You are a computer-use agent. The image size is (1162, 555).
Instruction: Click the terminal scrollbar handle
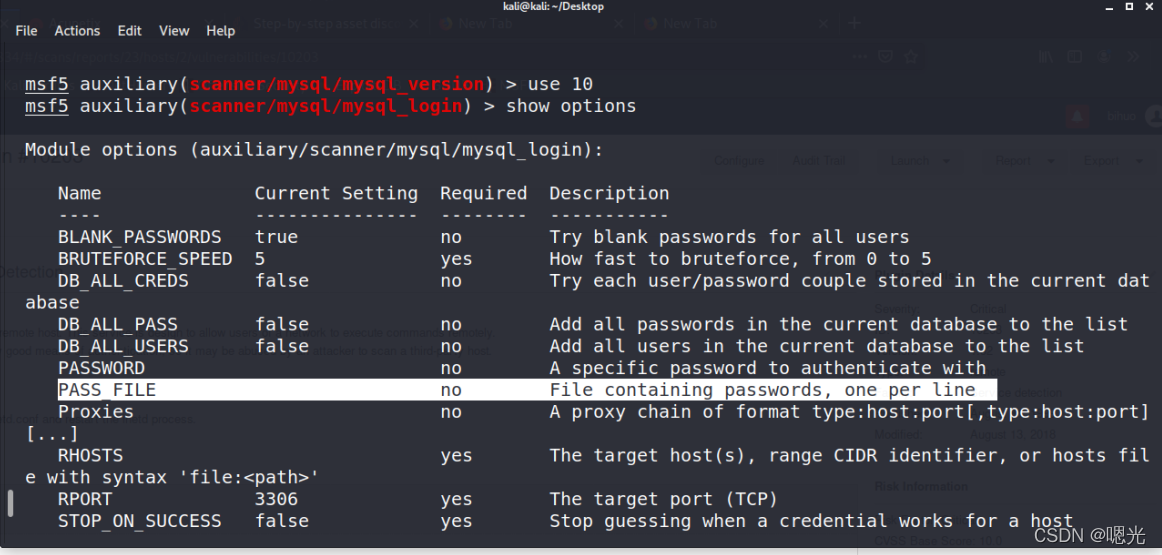point(11,502)
